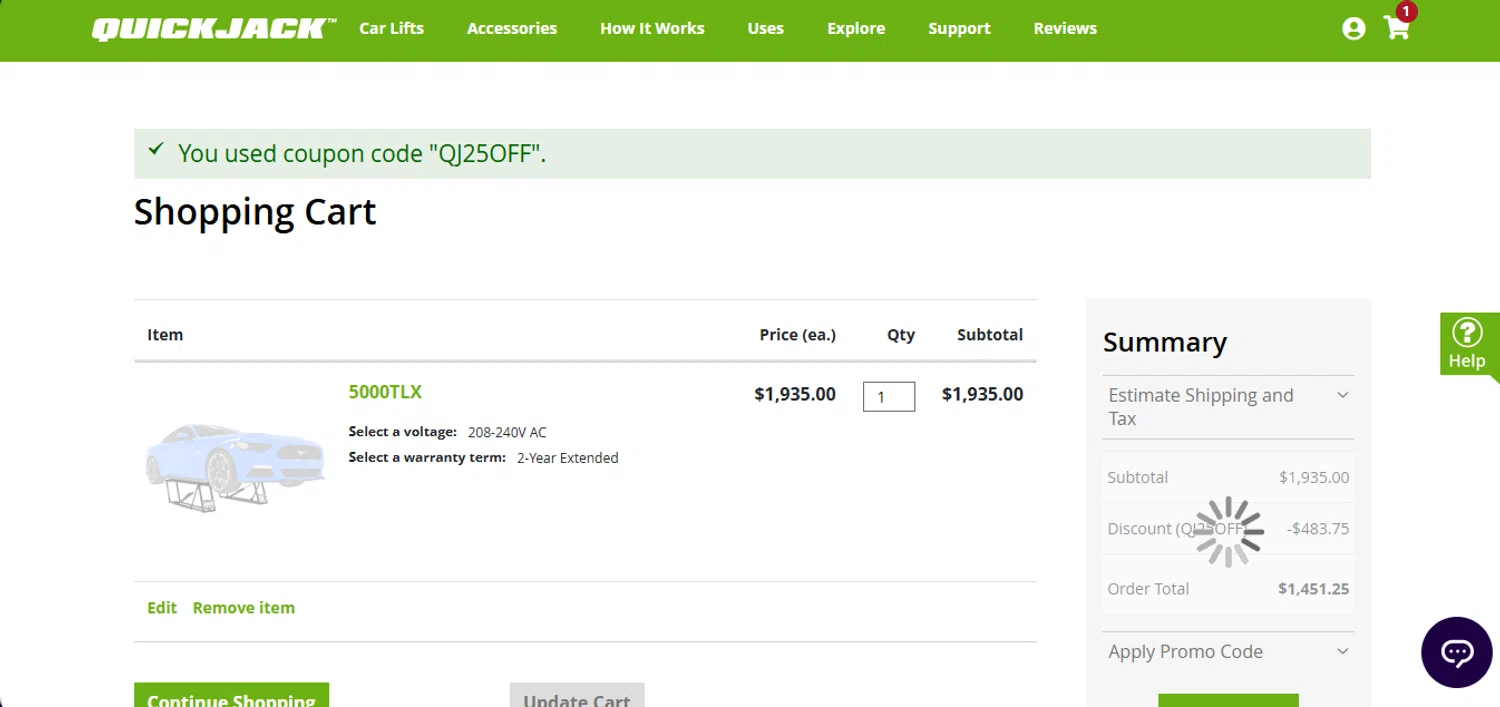Image resolution: width=1500 pixels, height=707 pixels.
Task: Open the green Help tab
Action: [x=1467, y=344]
